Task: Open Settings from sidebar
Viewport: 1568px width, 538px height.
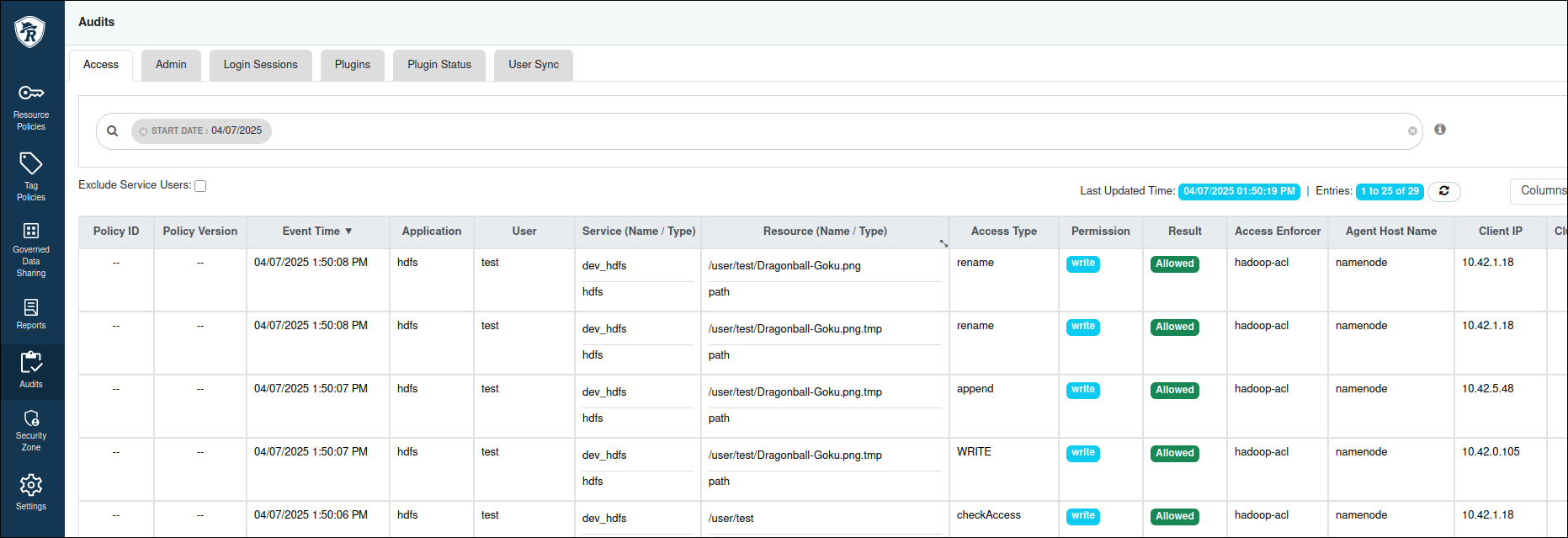Action: click(x=31, y=493)
